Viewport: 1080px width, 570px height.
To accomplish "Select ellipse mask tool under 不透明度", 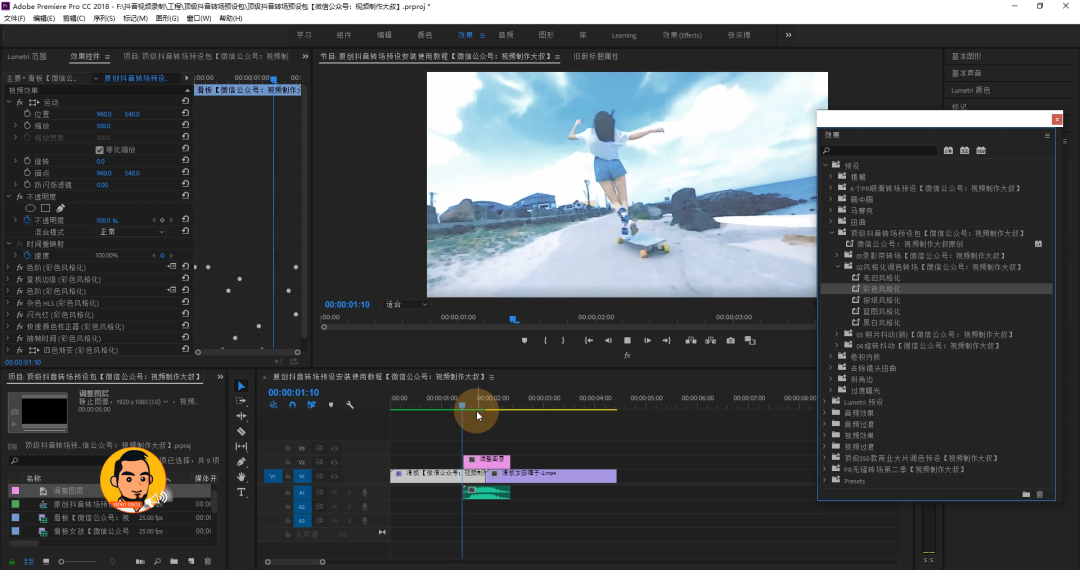I will (x=30, y=208).
